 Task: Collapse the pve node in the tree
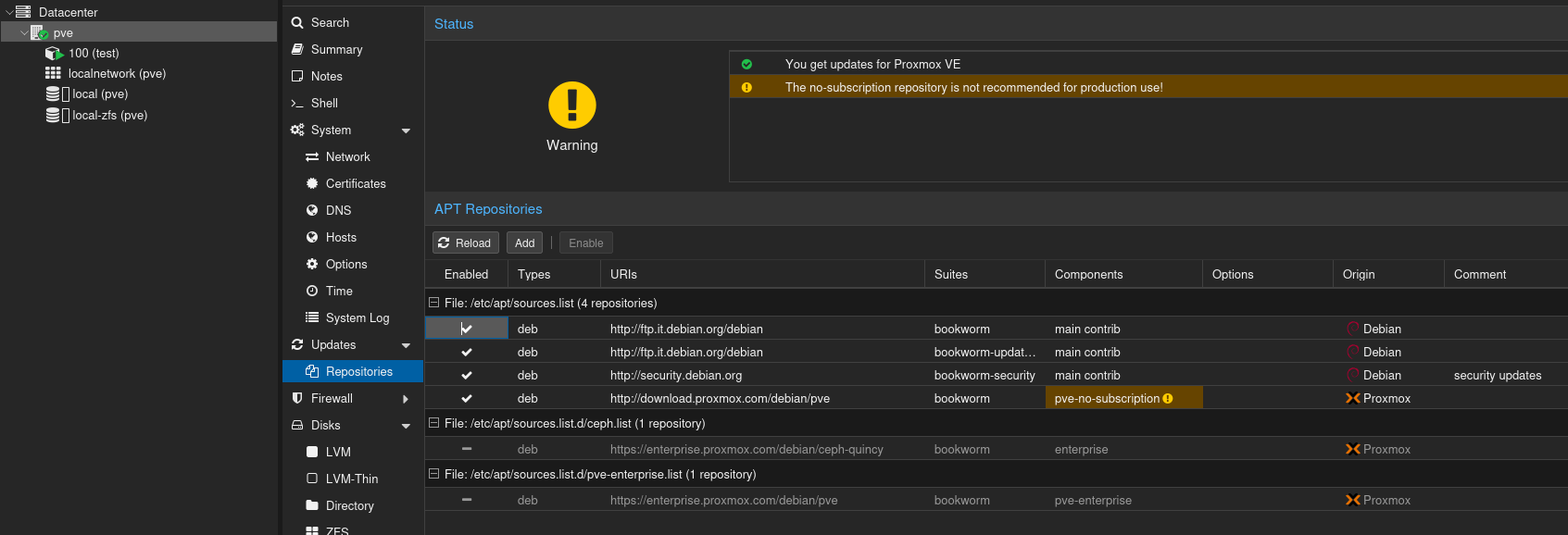coord(23,32)
